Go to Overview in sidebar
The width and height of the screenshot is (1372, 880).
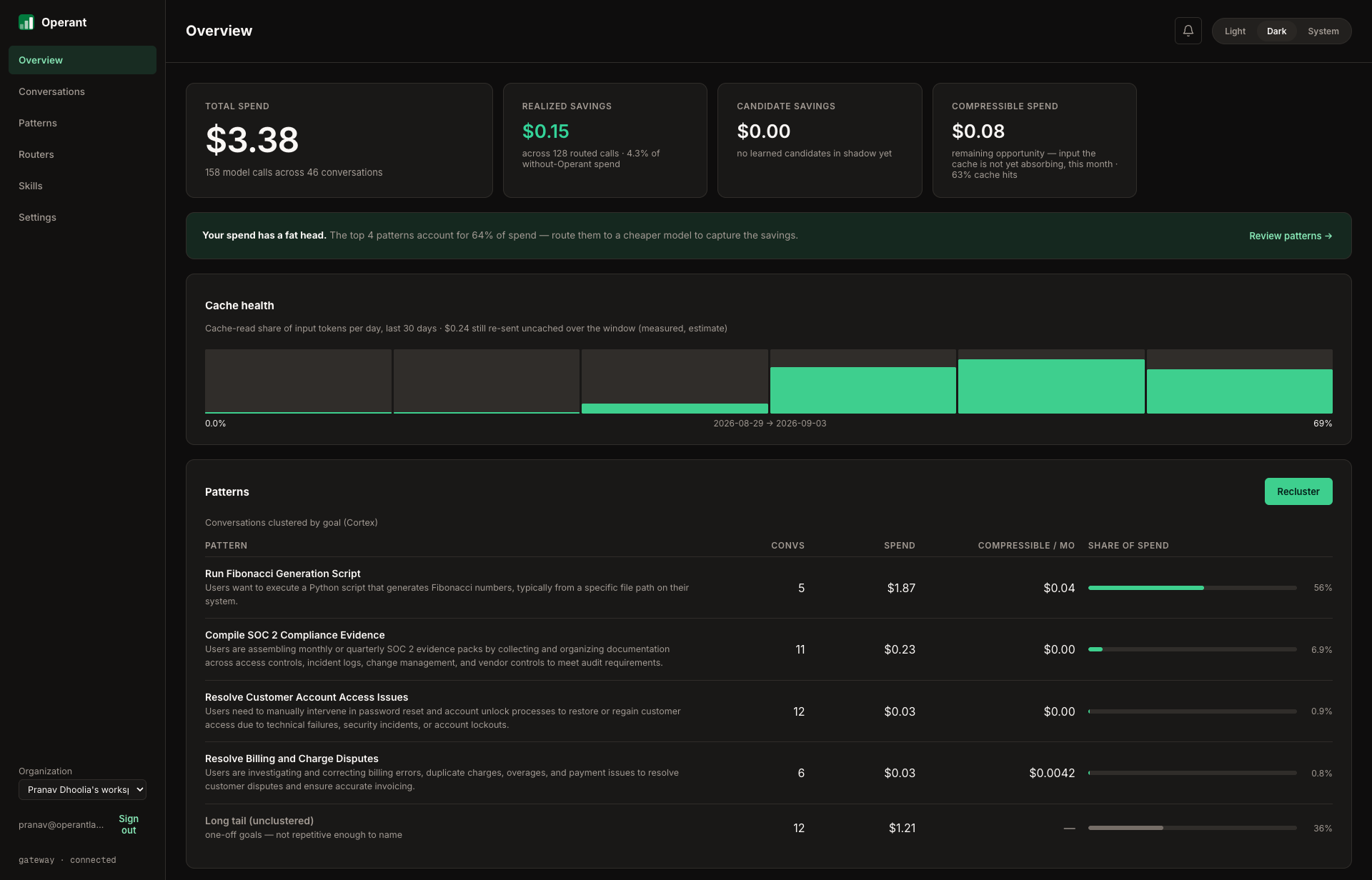[82, 60]
